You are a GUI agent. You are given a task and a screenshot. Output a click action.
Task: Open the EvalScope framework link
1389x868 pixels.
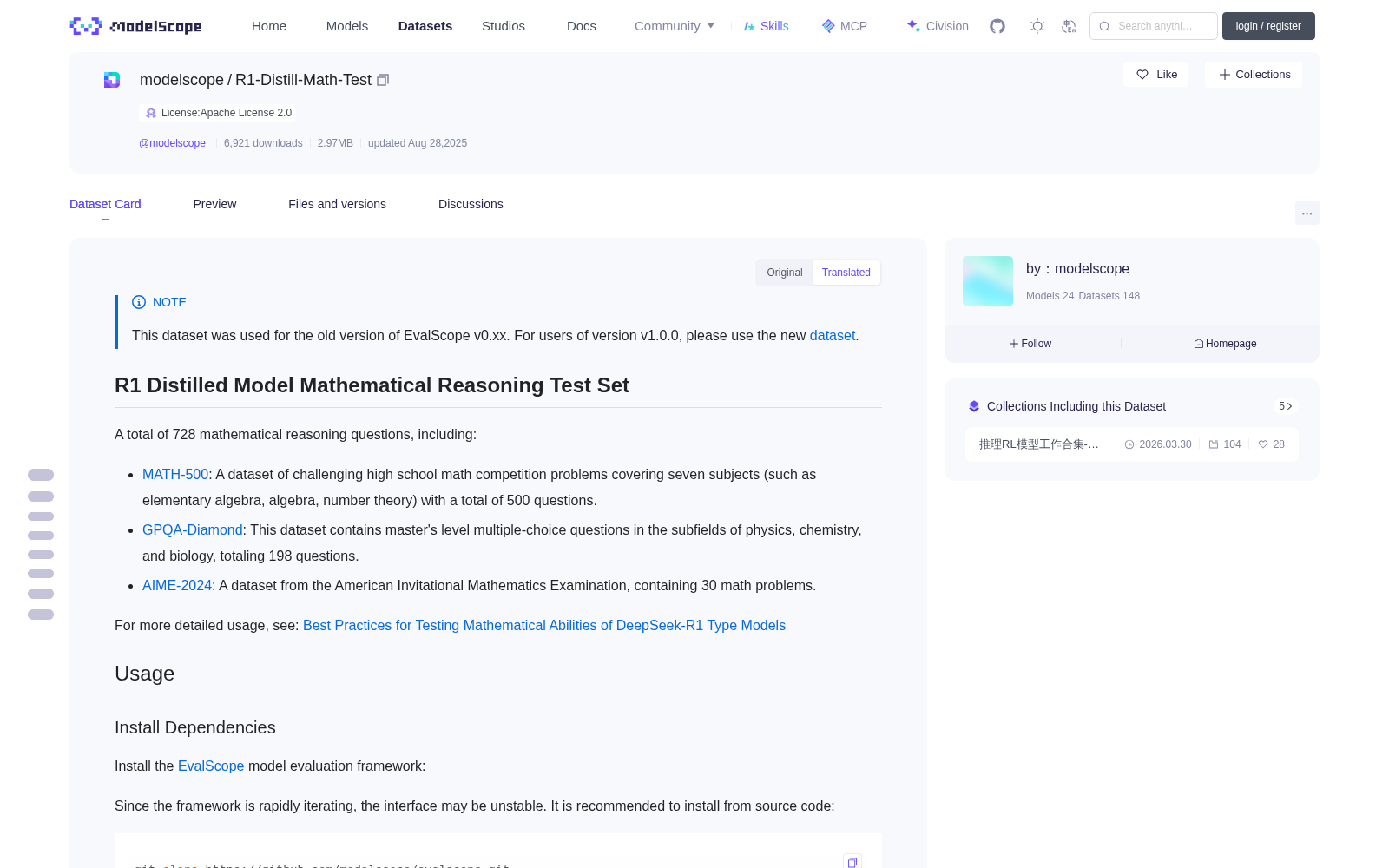tap(211, 766)
